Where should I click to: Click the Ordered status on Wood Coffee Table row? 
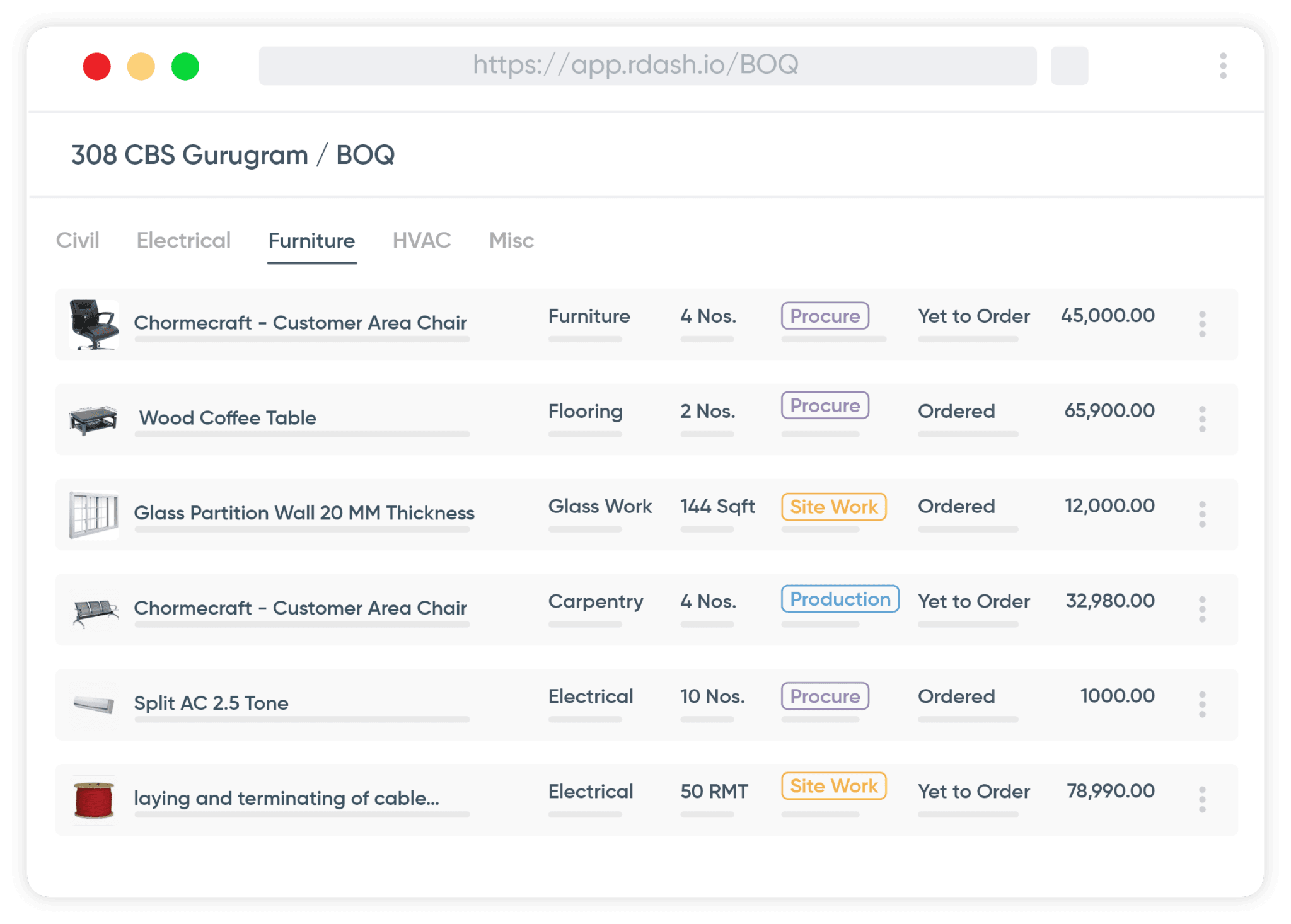coord(957,411)
